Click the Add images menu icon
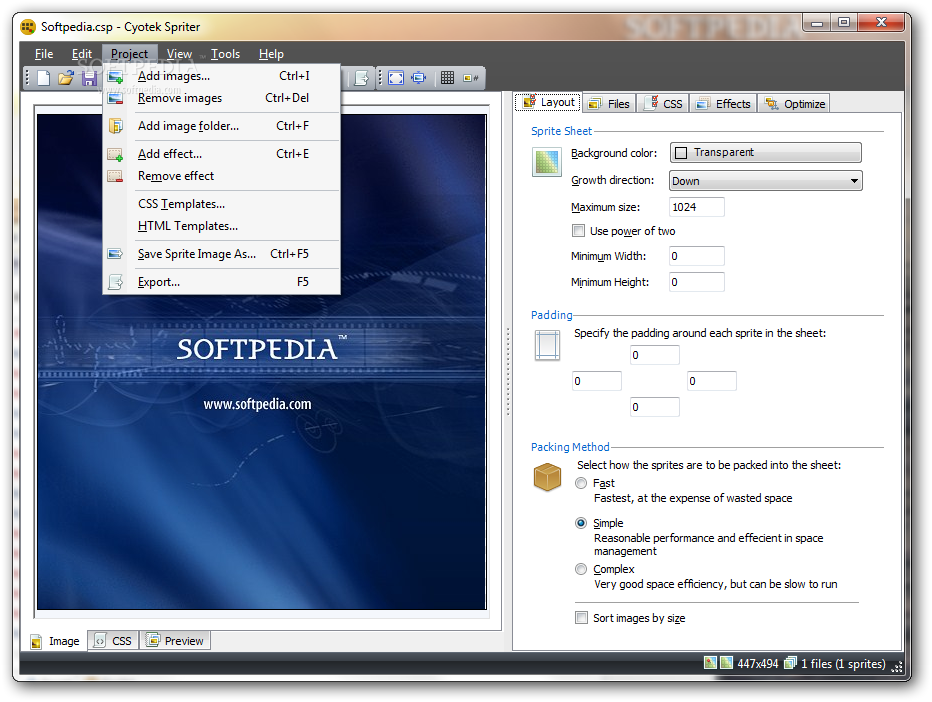The image size is (932, 702). 115,76
